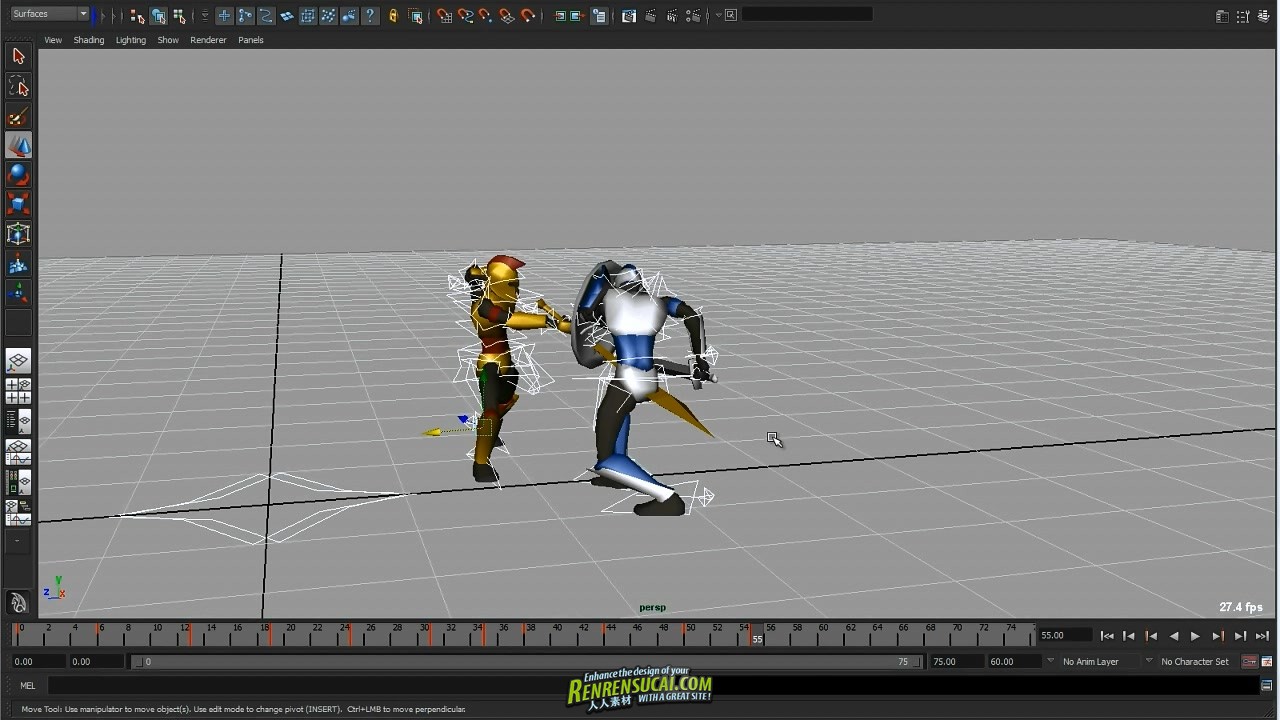
Task: Open the Lighting panel menu
Action: (x=130, y=40)
